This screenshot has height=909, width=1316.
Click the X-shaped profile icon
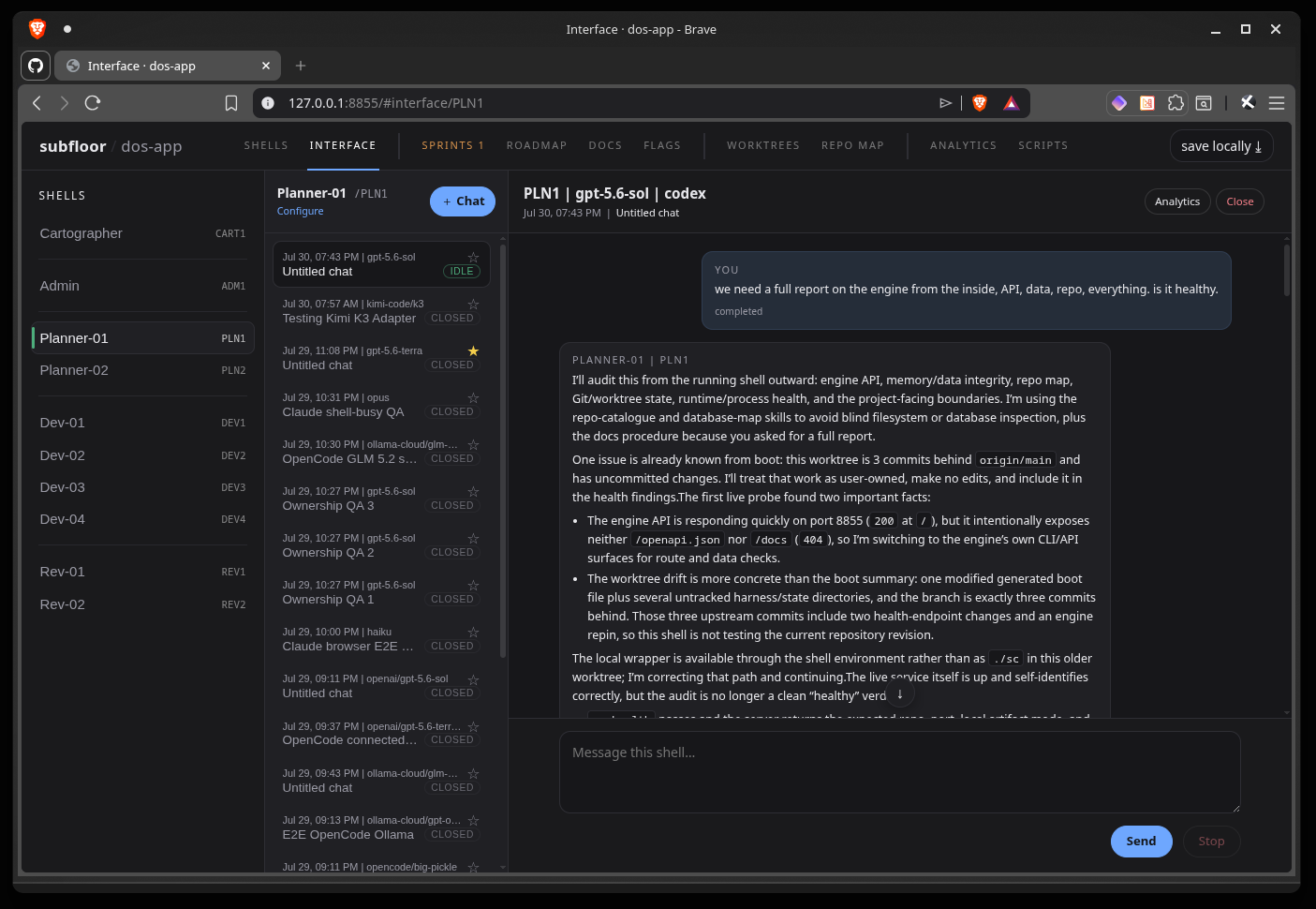1248,103
